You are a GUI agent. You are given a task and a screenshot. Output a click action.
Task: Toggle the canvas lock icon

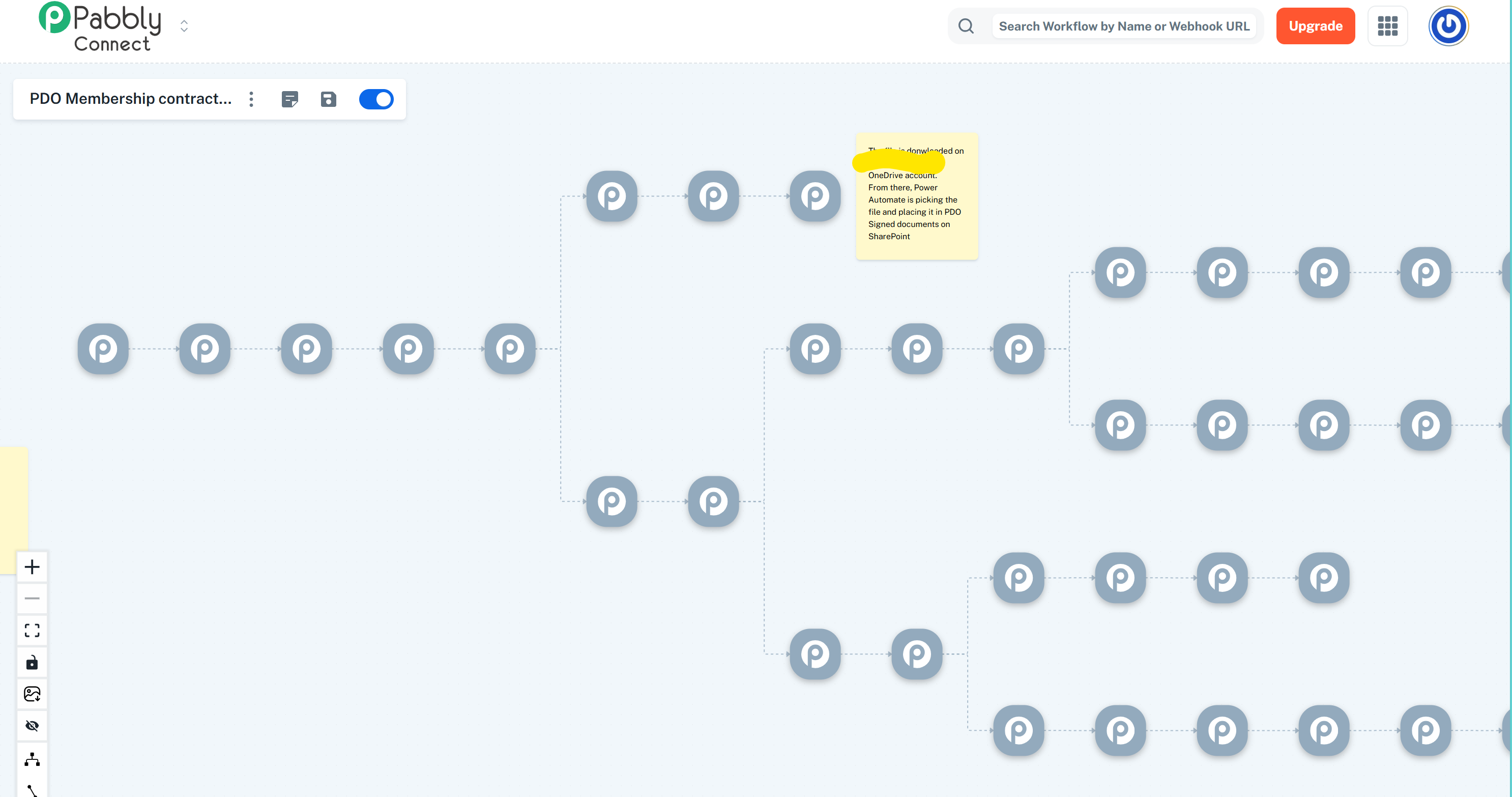pos(32,663)
